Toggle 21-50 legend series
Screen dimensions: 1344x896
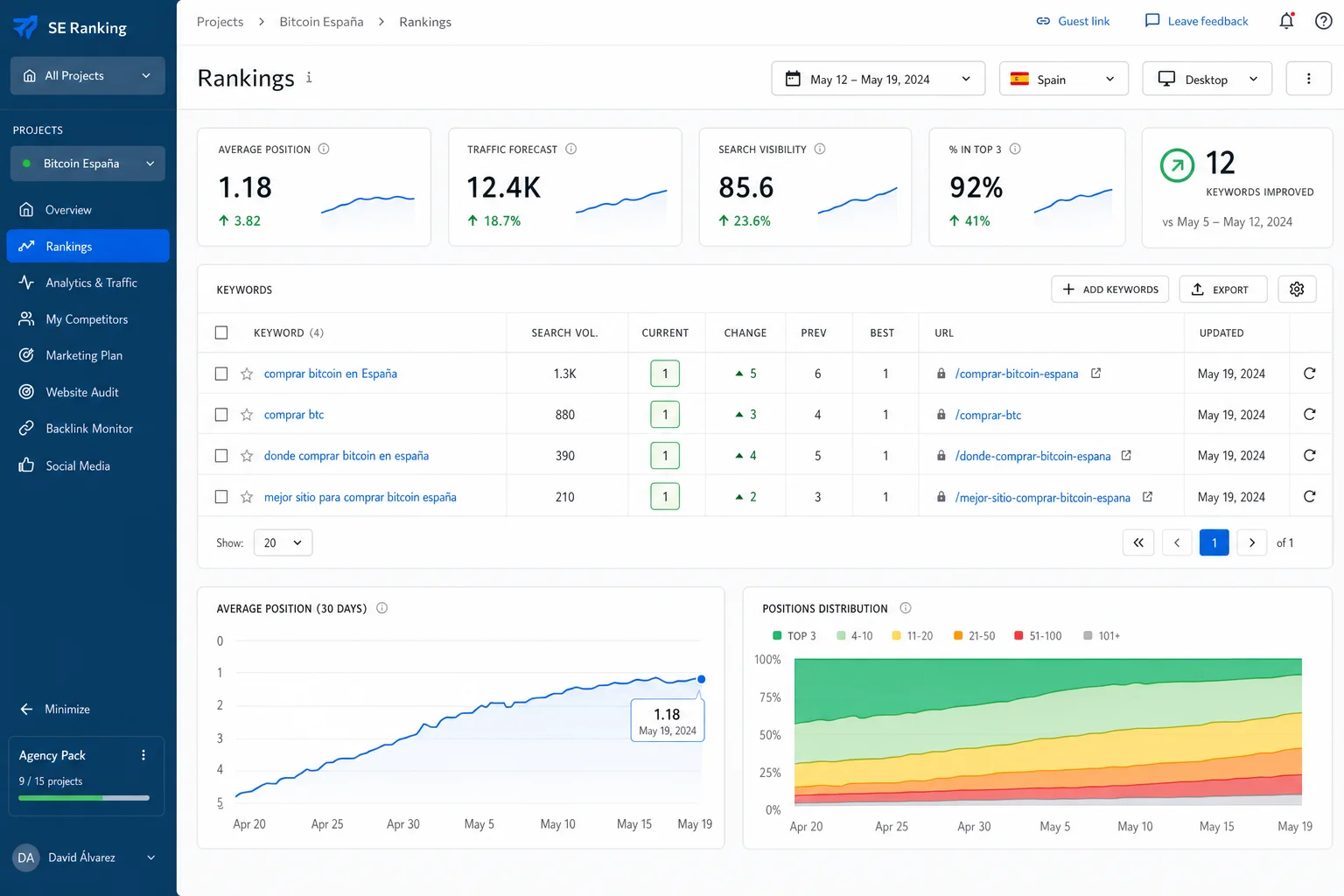click(x=974, y=636)
